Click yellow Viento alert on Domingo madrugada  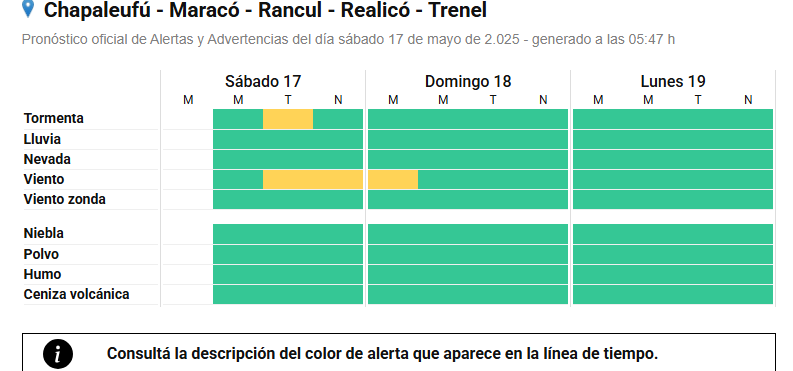click(x=393, y=179)
